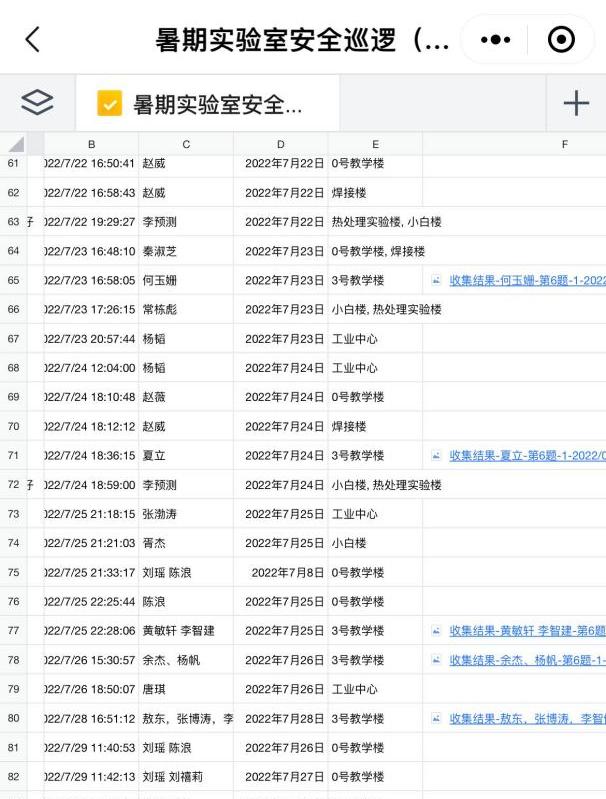Tap the mini program close target icon
Viewport: 606px width, 799px height.
tap(562, 39)
